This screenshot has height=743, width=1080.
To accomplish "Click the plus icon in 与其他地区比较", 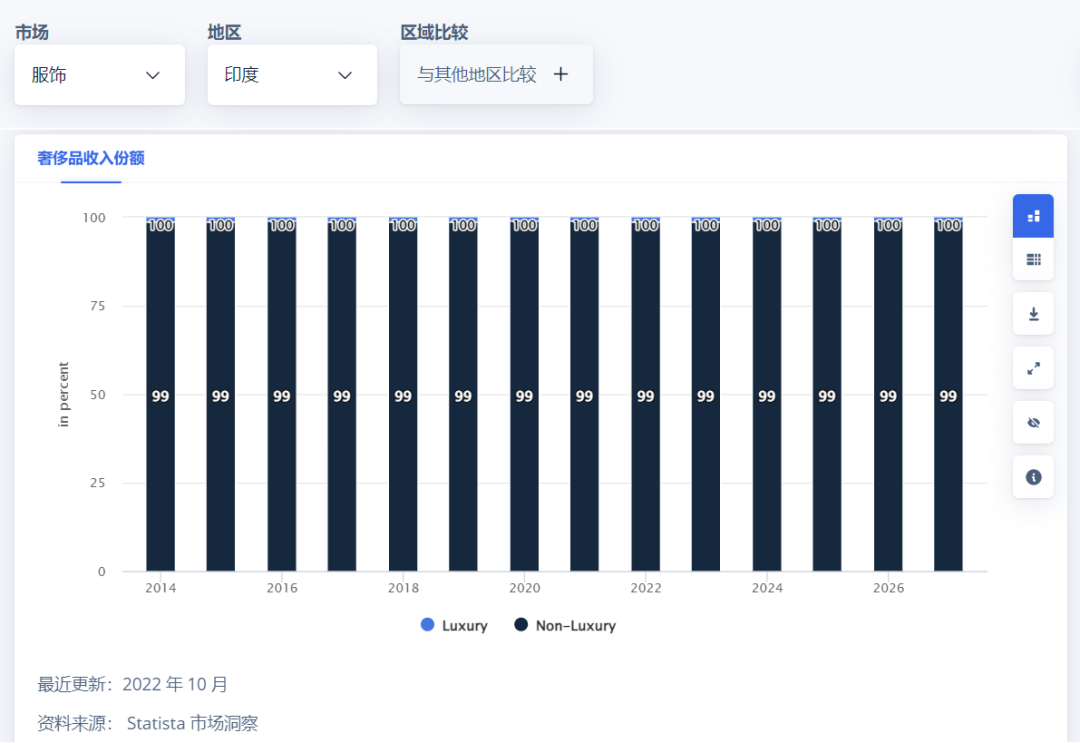I will pos(561,74).
